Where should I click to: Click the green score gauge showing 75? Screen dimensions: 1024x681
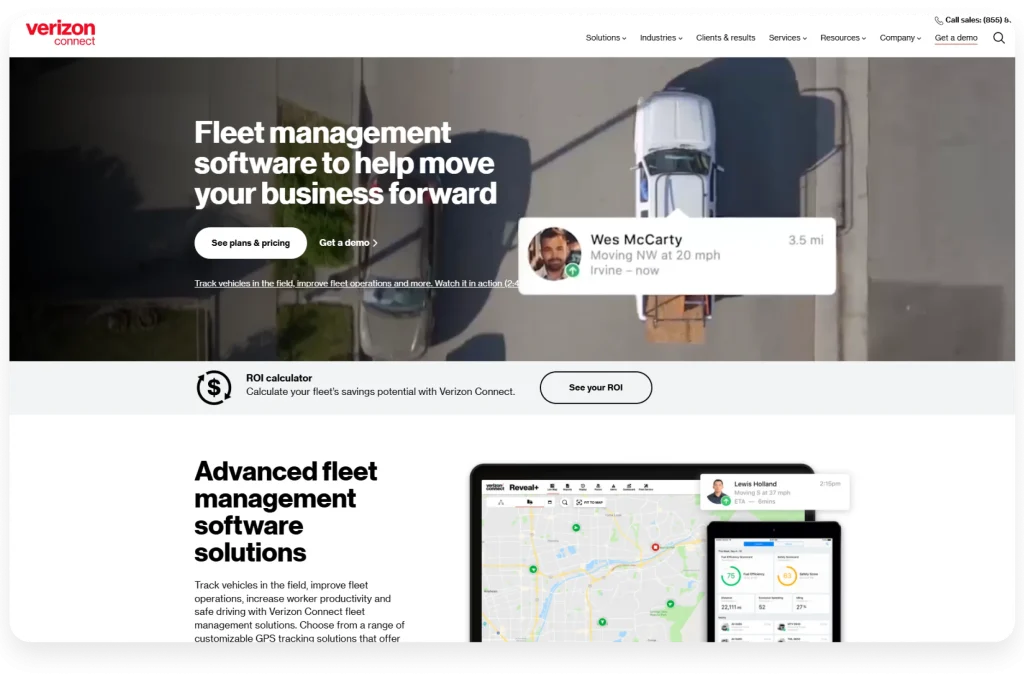click(731, 576)
